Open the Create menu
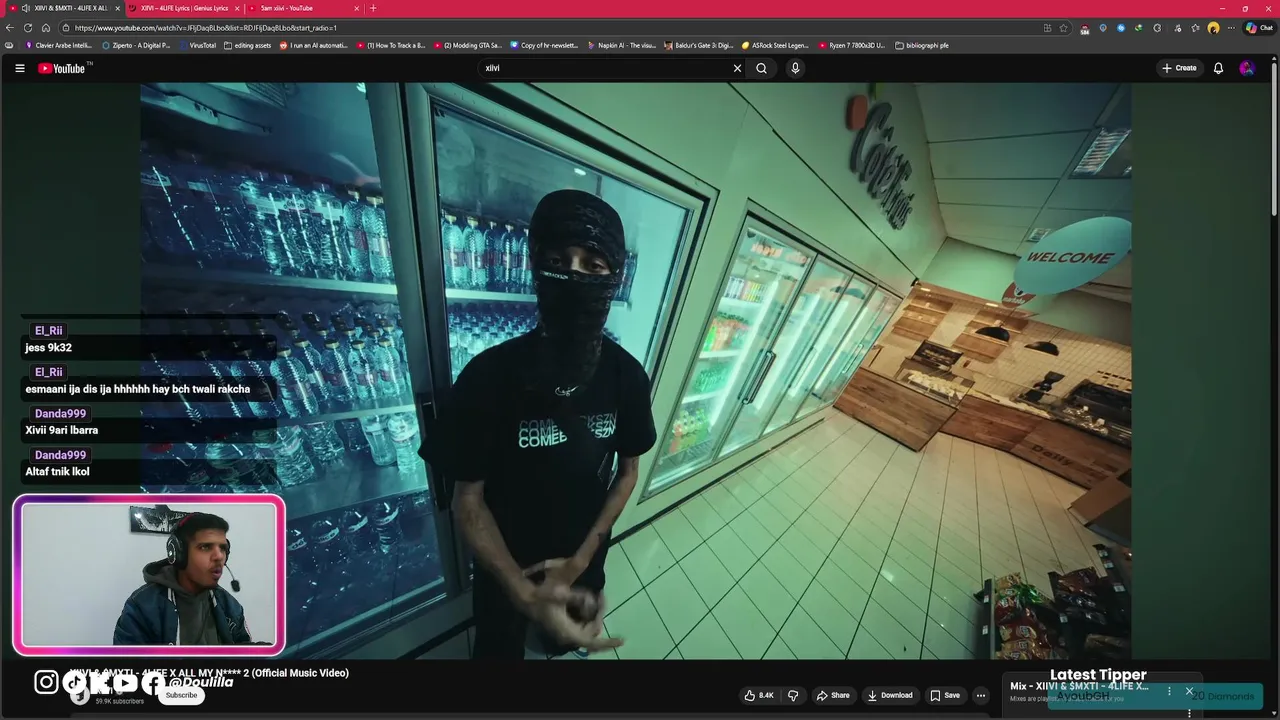The image size is (1280, 720). click(1179, 68)
